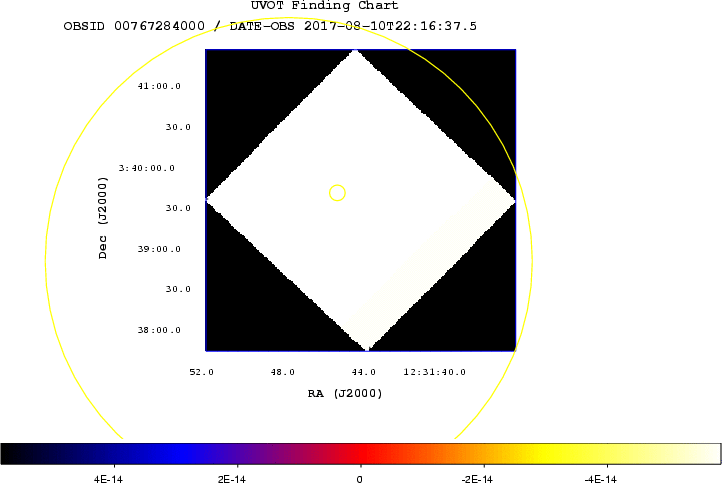Click the DATE-OBS 2017-08-10T22:16:37.5 text
Viewport: 722px width, 483px height.
(x=353, y=26)
